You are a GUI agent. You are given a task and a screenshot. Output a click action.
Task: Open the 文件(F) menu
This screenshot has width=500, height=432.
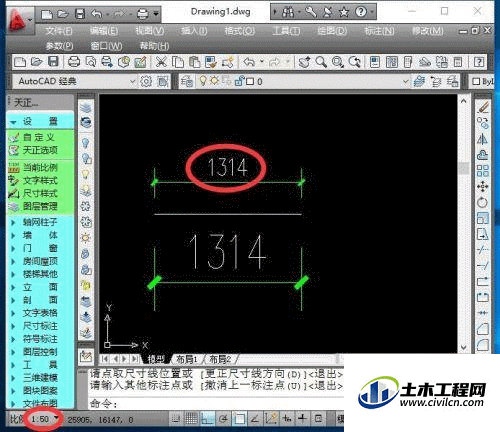tap(59, 31)
